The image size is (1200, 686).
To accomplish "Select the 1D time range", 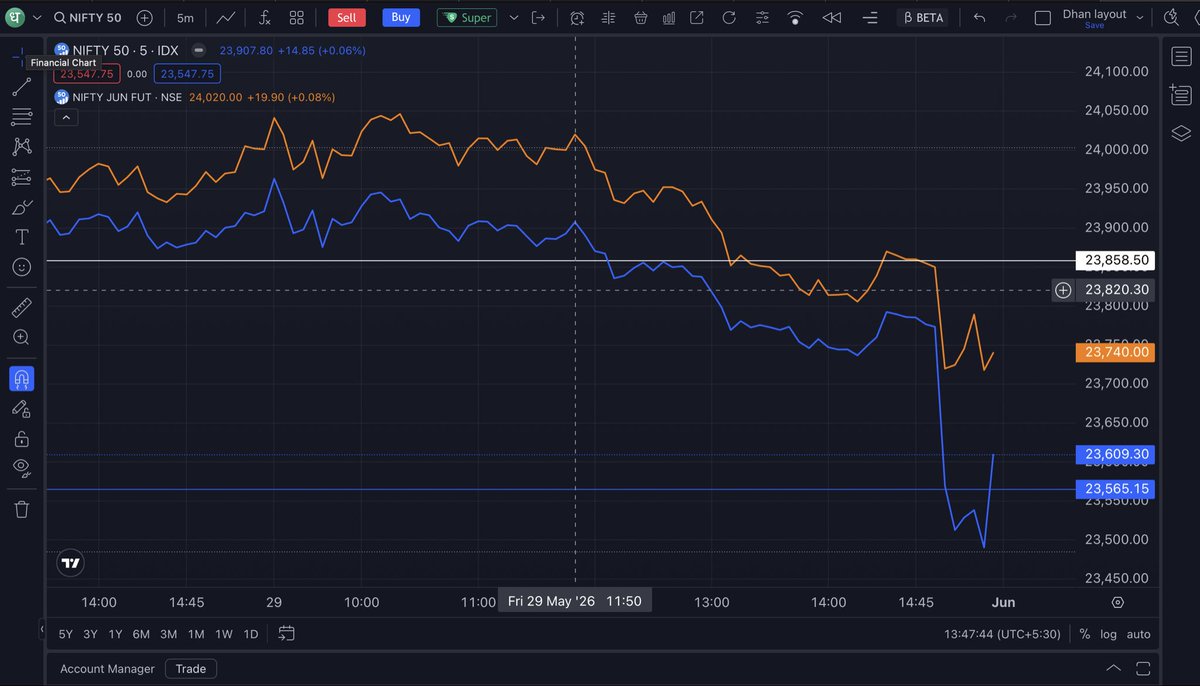I will point(251,634).
